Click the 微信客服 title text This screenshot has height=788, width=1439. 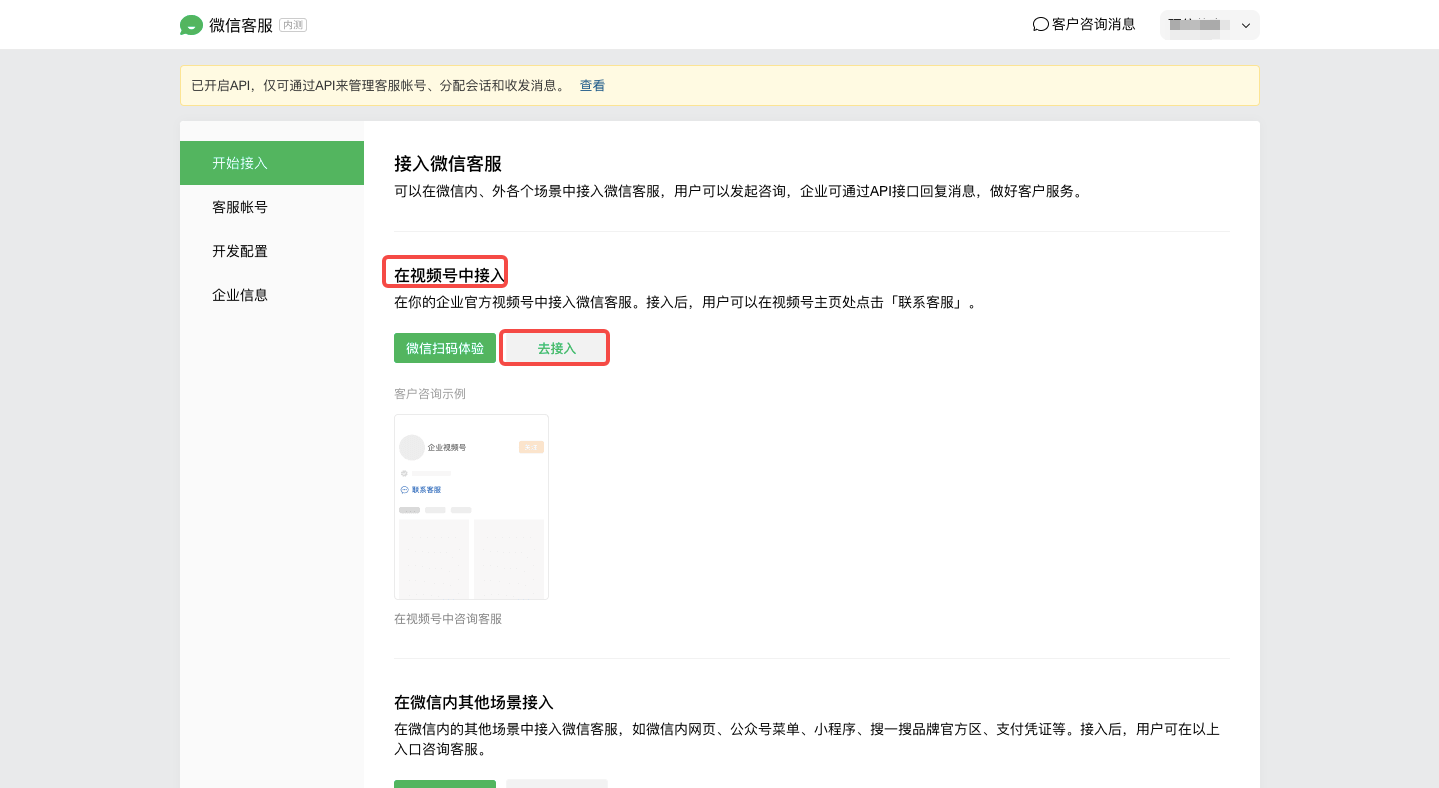click(x=241, y=25)
